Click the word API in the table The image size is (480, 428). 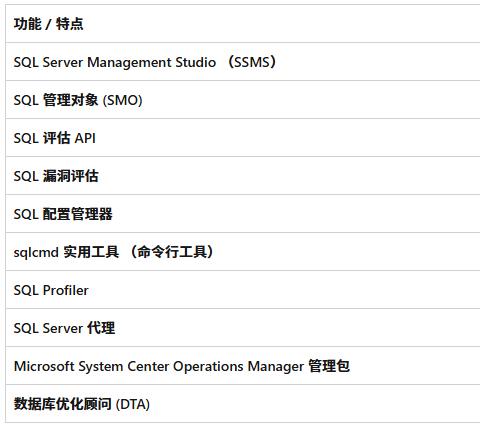(85, 138)
